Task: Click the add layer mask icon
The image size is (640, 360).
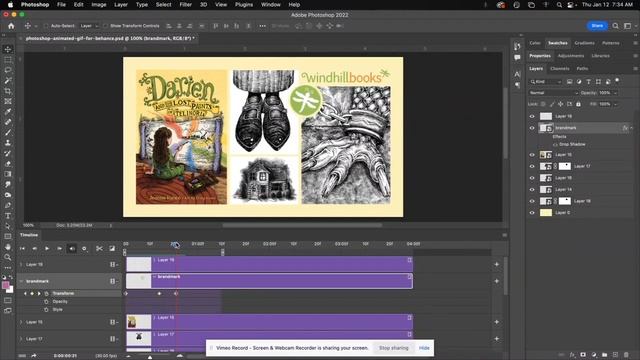Action: coord(583,355)
